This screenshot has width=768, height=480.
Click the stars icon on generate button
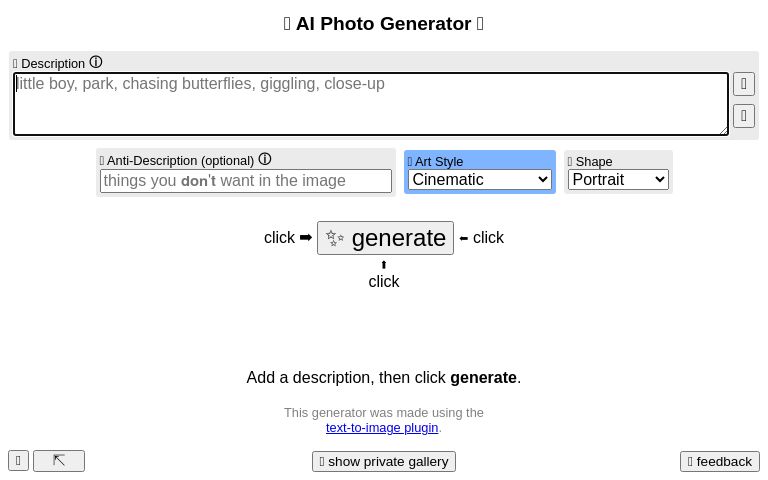pyautogui.click(x=335, y=238)
